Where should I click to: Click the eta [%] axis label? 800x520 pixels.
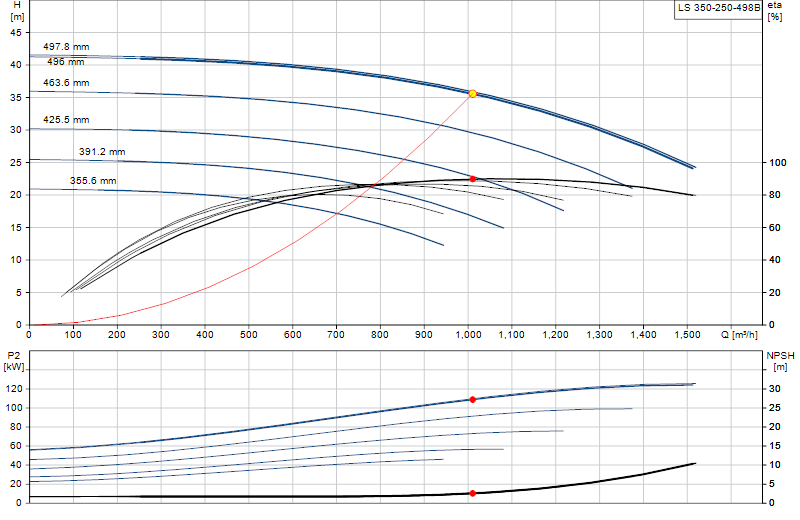[x=774, y=11]
